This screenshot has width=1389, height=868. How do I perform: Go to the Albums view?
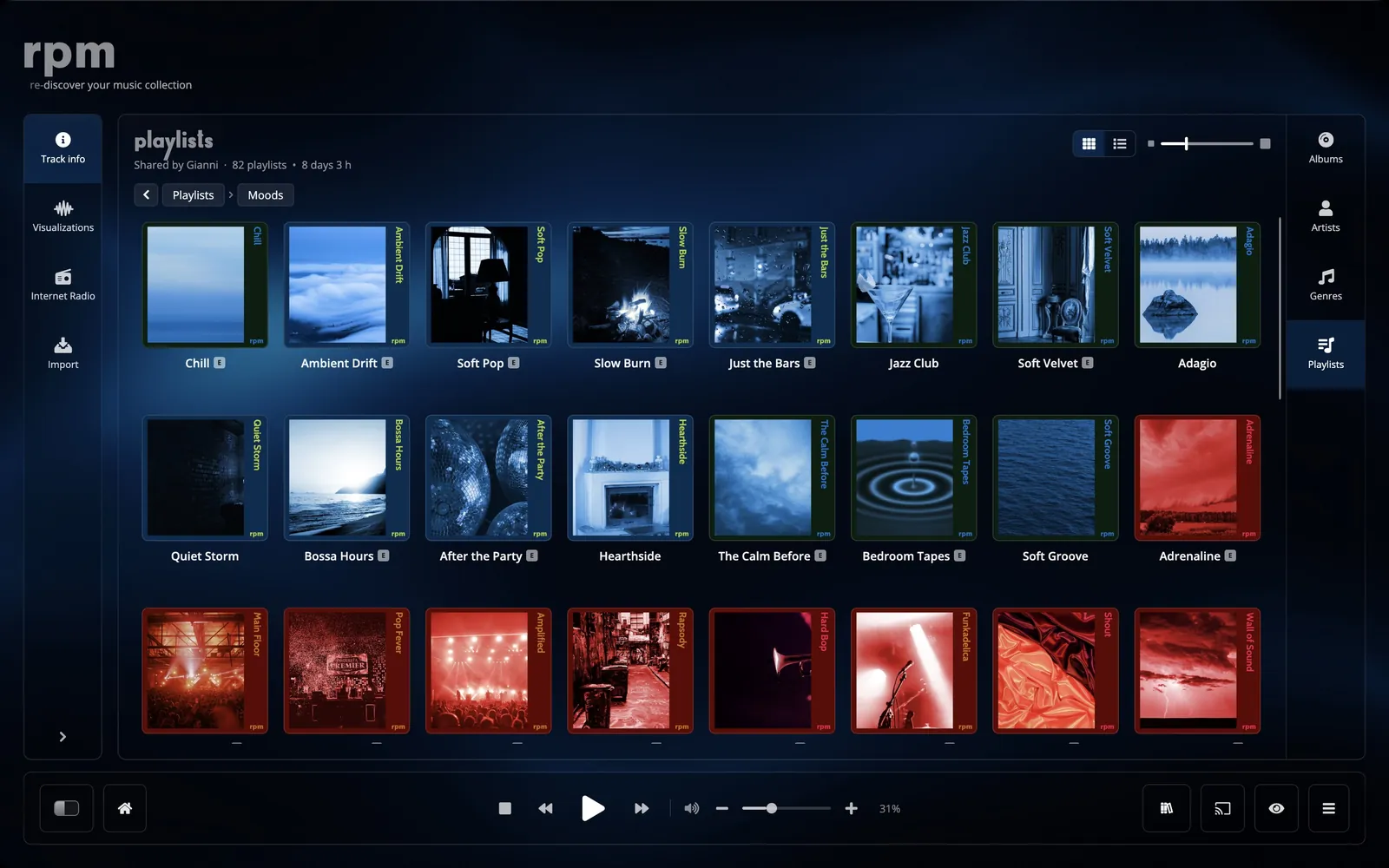(x=1326, y=148)
